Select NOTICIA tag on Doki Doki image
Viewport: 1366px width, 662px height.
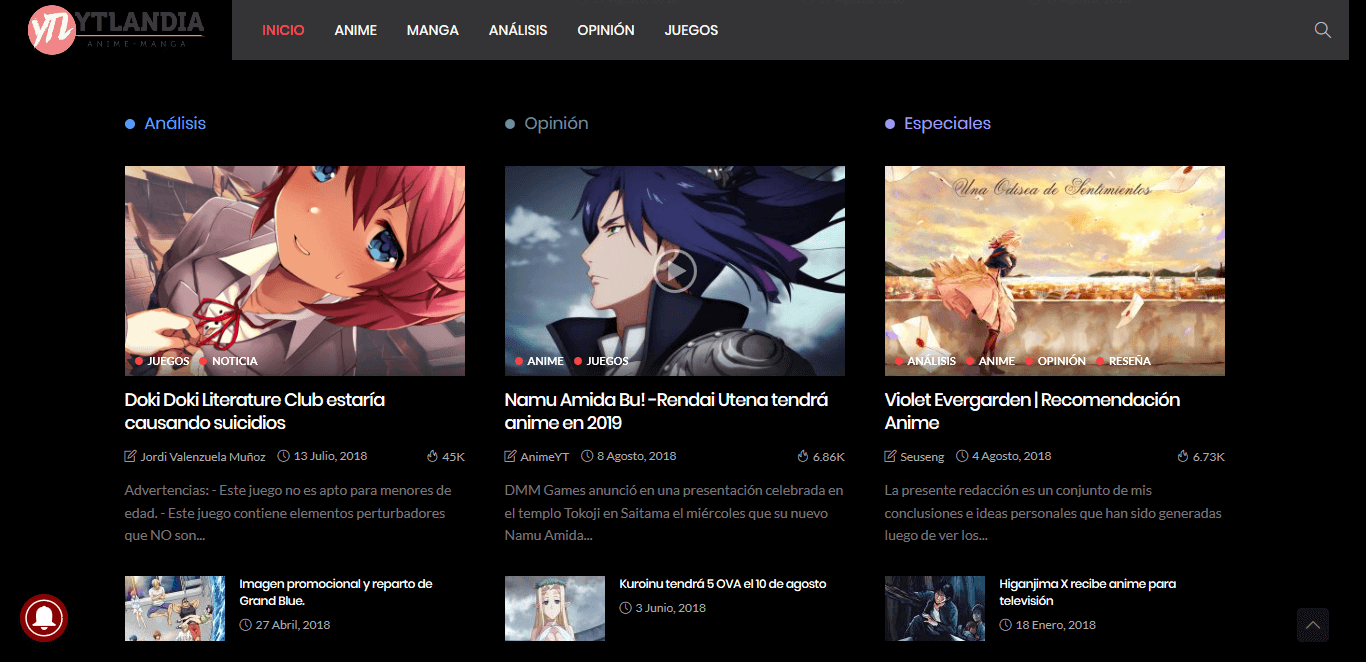pos(235,361)
